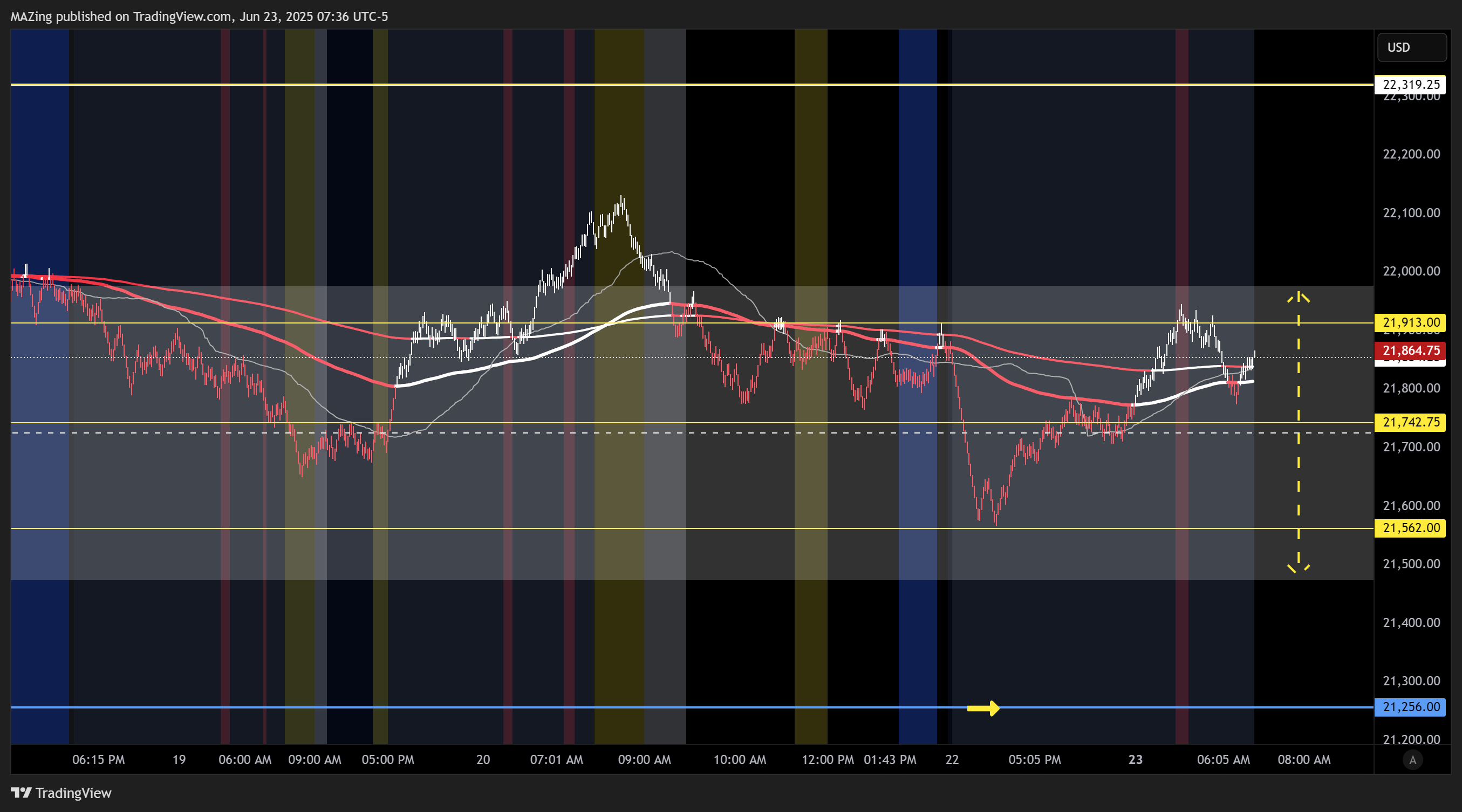Click the 09:00 AM label after 06:00 AM
The width and height of the screenshot is (1462, 812).
coord(315,760)
